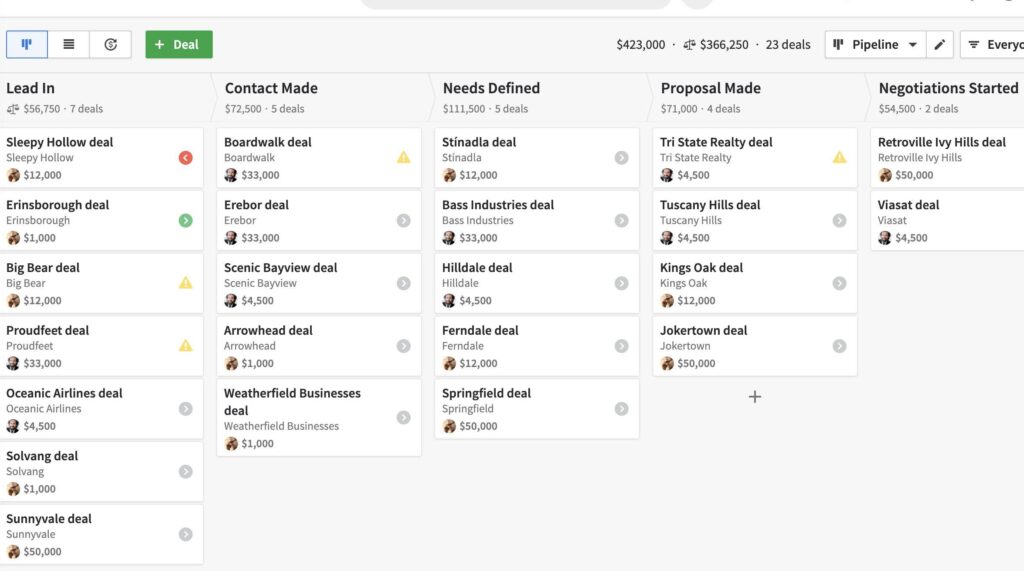Click activity arrow on Stínadla deal
This screenshot has height=571, width=1024.
(x=621, y=157)
